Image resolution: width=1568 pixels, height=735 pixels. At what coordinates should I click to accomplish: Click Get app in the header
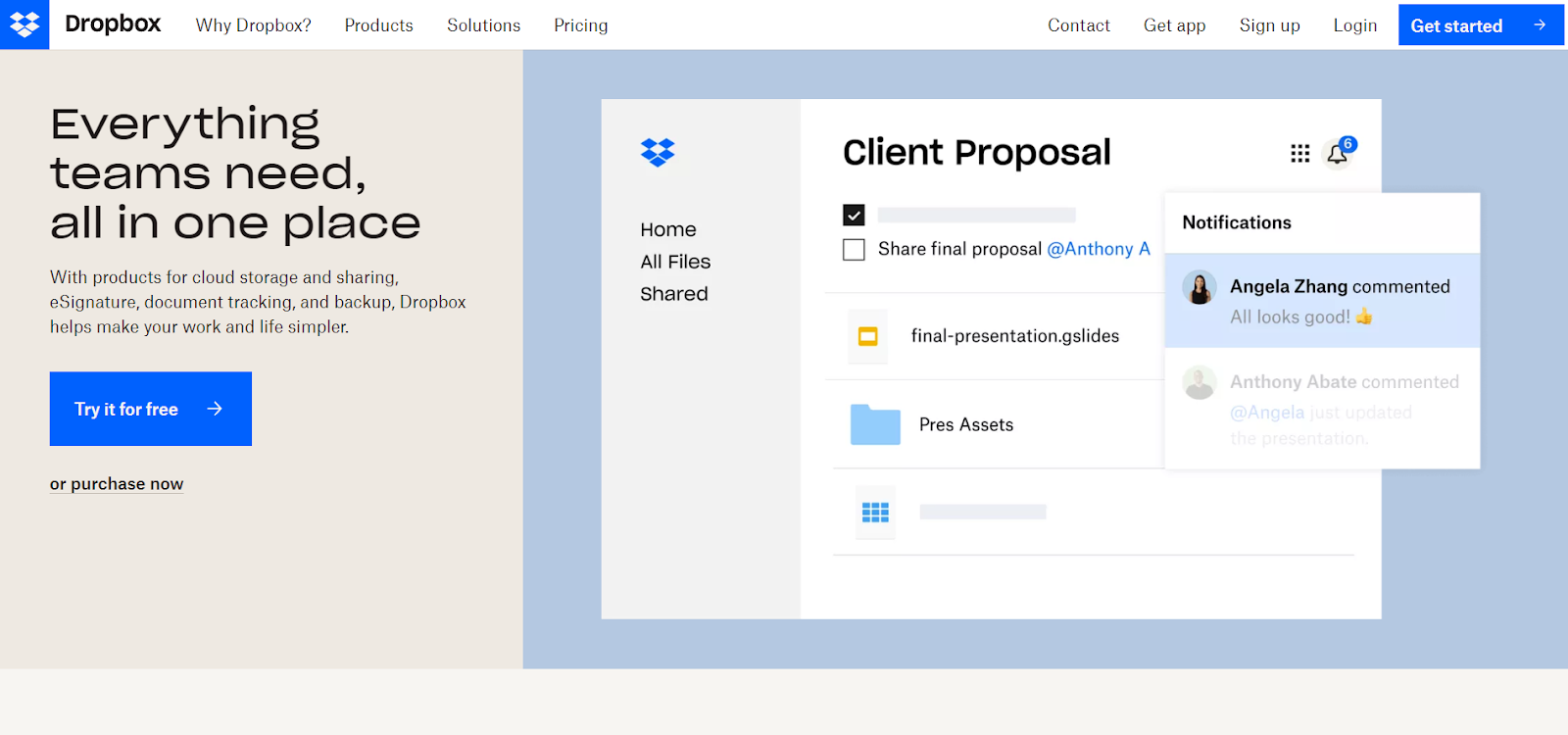pos(1174,25)
